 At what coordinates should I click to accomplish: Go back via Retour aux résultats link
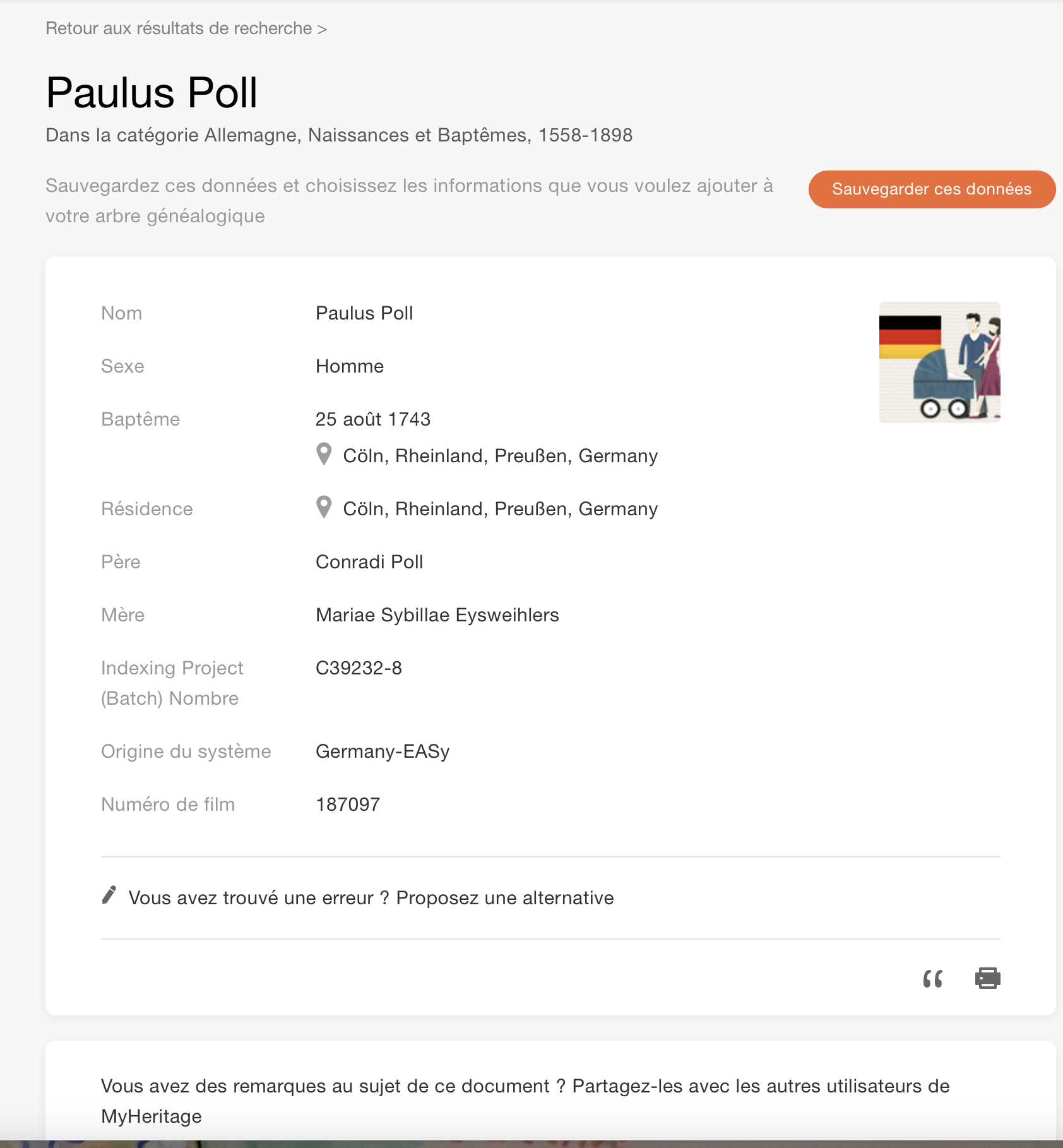[x=186, y=28]
